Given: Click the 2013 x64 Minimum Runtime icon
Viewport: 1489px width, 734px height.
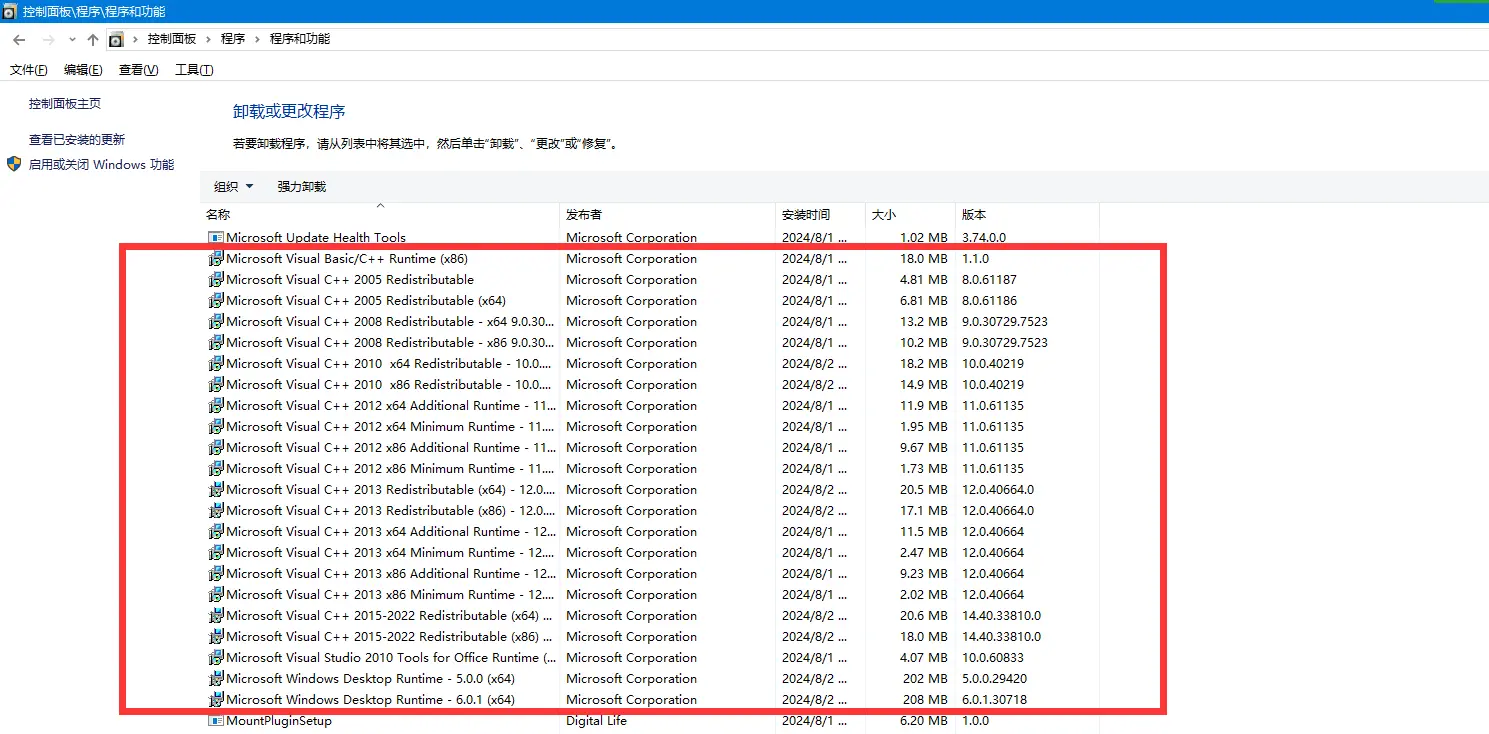Looking at the screenshot, I should (x=216, y=553).
